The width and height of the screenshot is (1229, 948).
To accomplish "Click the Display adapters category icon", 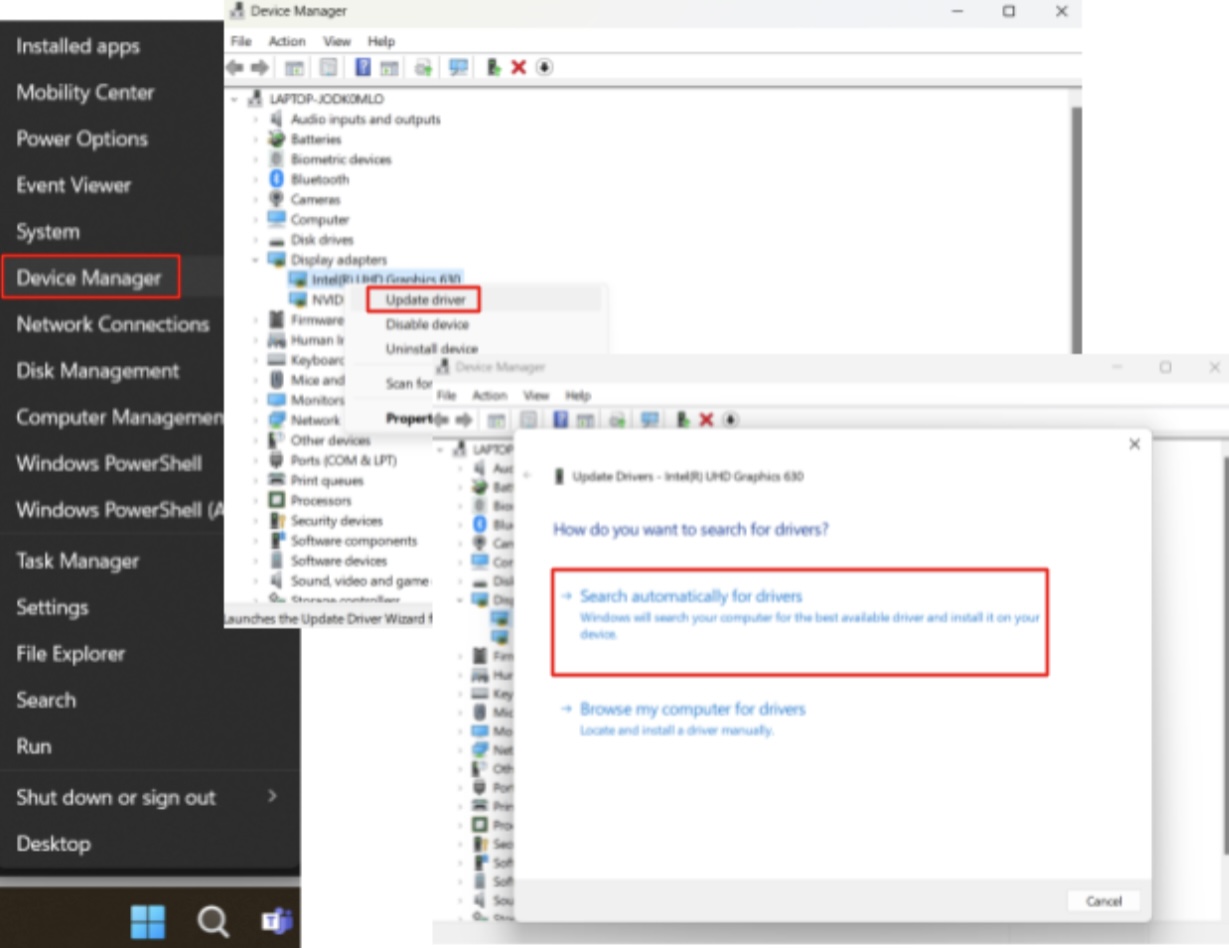I will click(x=277, y=259).
